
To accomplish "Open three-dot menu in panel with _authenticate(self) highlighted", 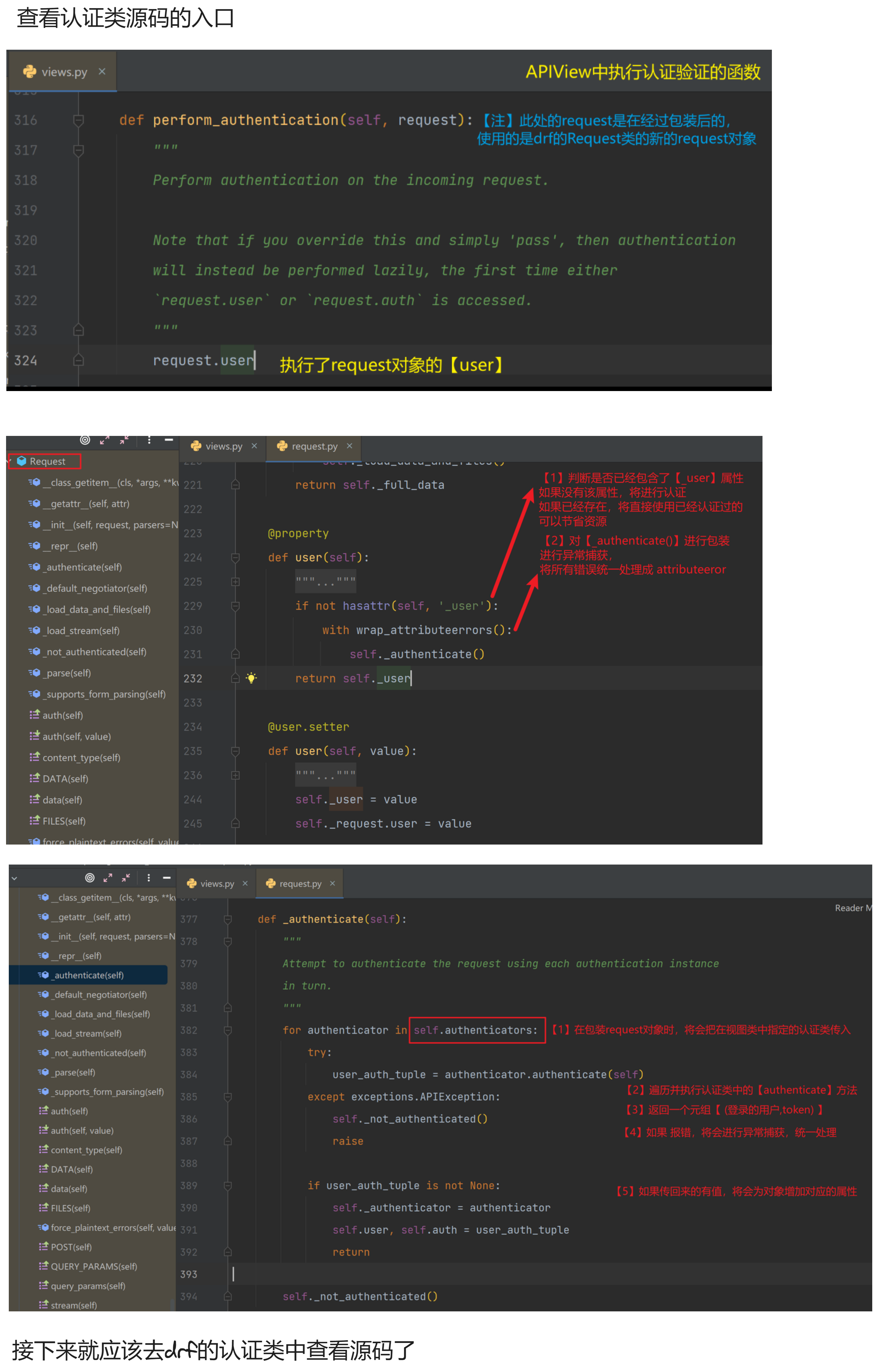I will click(149, 878).
